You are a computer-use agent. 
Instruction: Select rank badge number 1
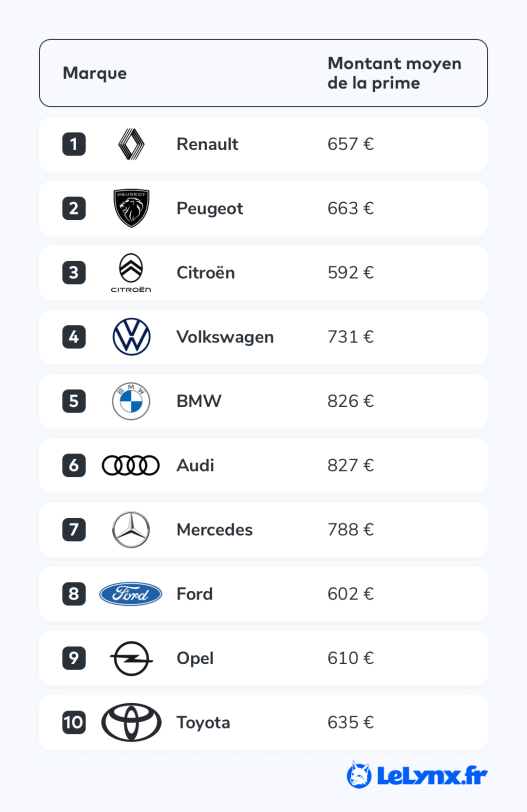click(74, 144)
